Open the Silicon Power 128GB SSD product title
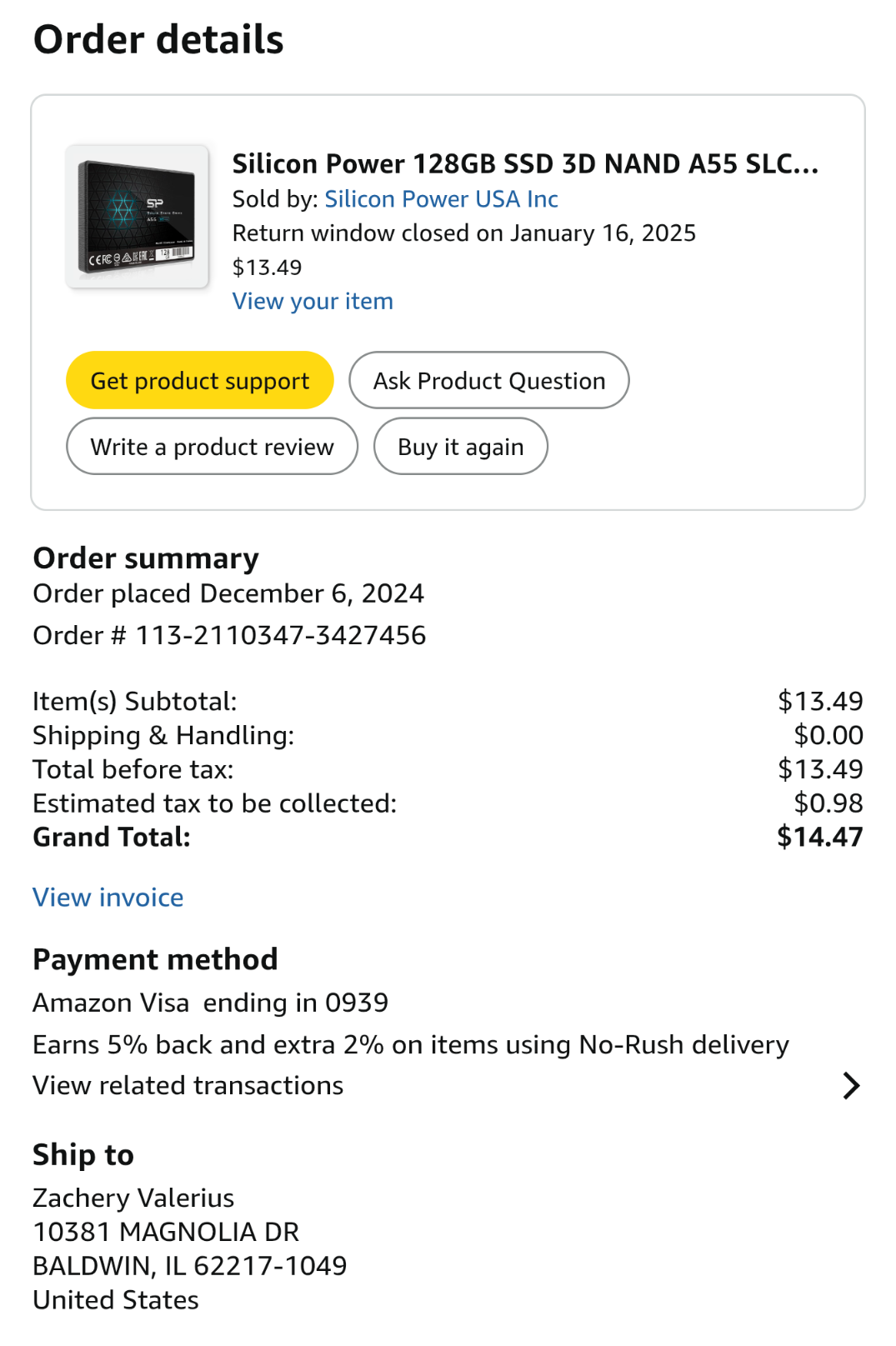The width and height of the screenshot is (896, 1346). click(x=525, y=164)
